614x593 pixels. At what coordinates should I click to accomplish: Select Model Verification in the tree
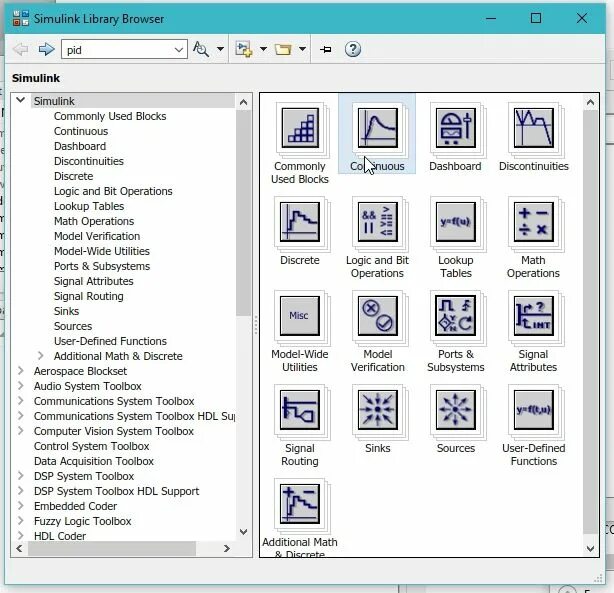97,236
